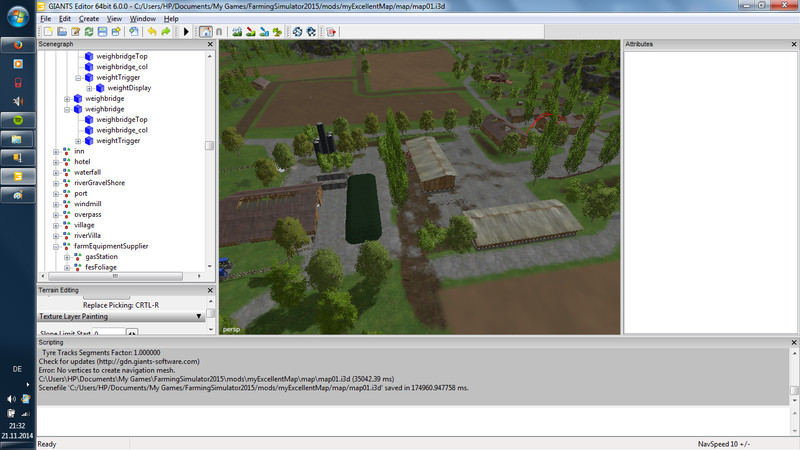800x450 pixels.
Task: Click the system tray volume speaker icon
Action: pos(11,399)
